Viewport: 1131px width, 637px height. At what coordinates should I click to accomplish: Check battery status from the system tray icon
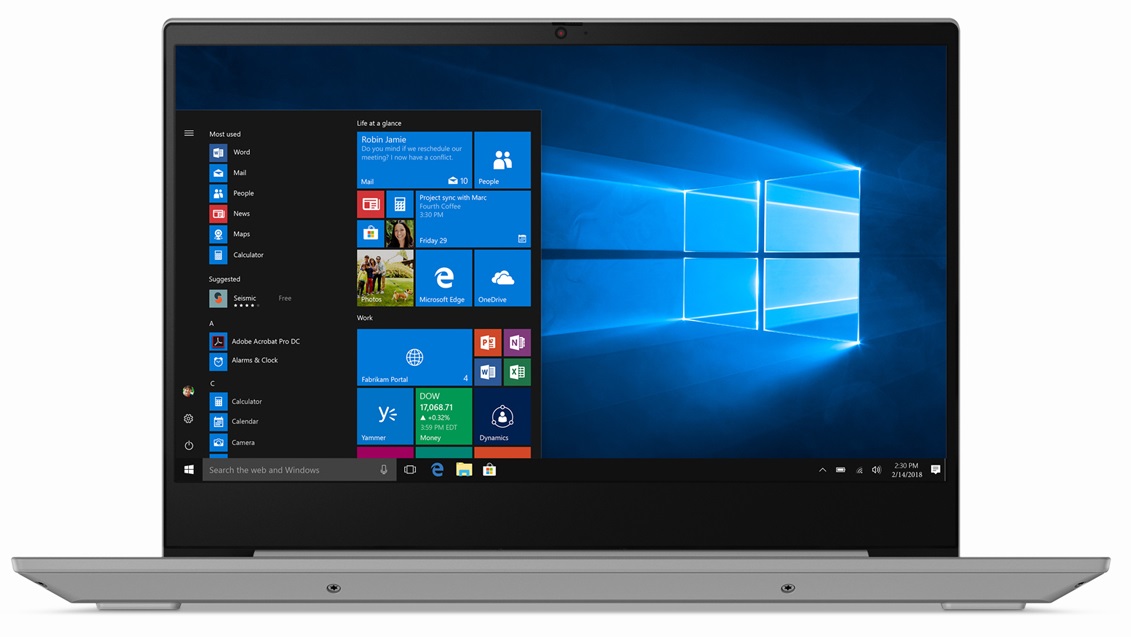point(840,469)
